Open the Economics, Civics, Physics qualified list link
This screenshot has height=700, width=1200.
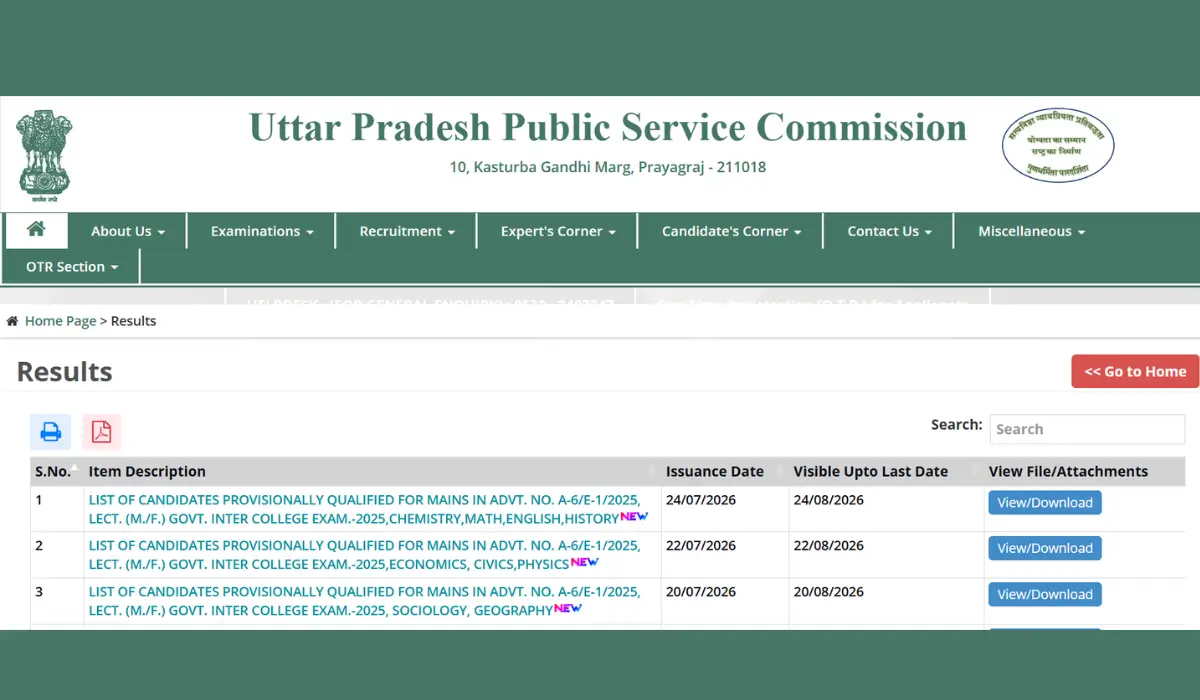pyautogui.click(x=365, y=555)
